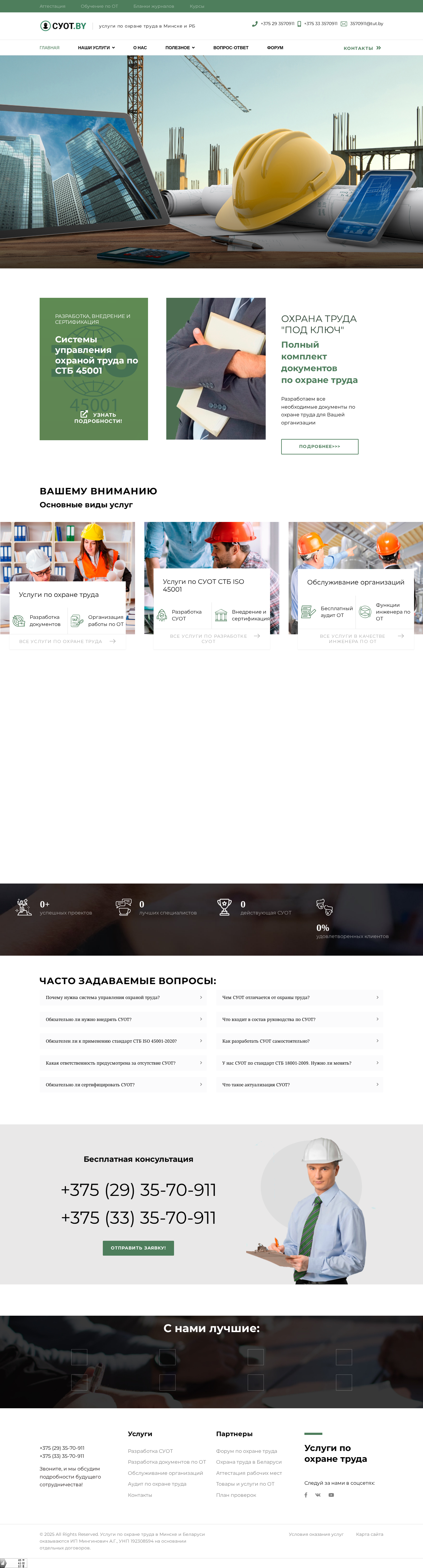
Task: Click the external link icon above УЗНАТЬ ПОДРОБНОСТИ
Action: (84, 414)
